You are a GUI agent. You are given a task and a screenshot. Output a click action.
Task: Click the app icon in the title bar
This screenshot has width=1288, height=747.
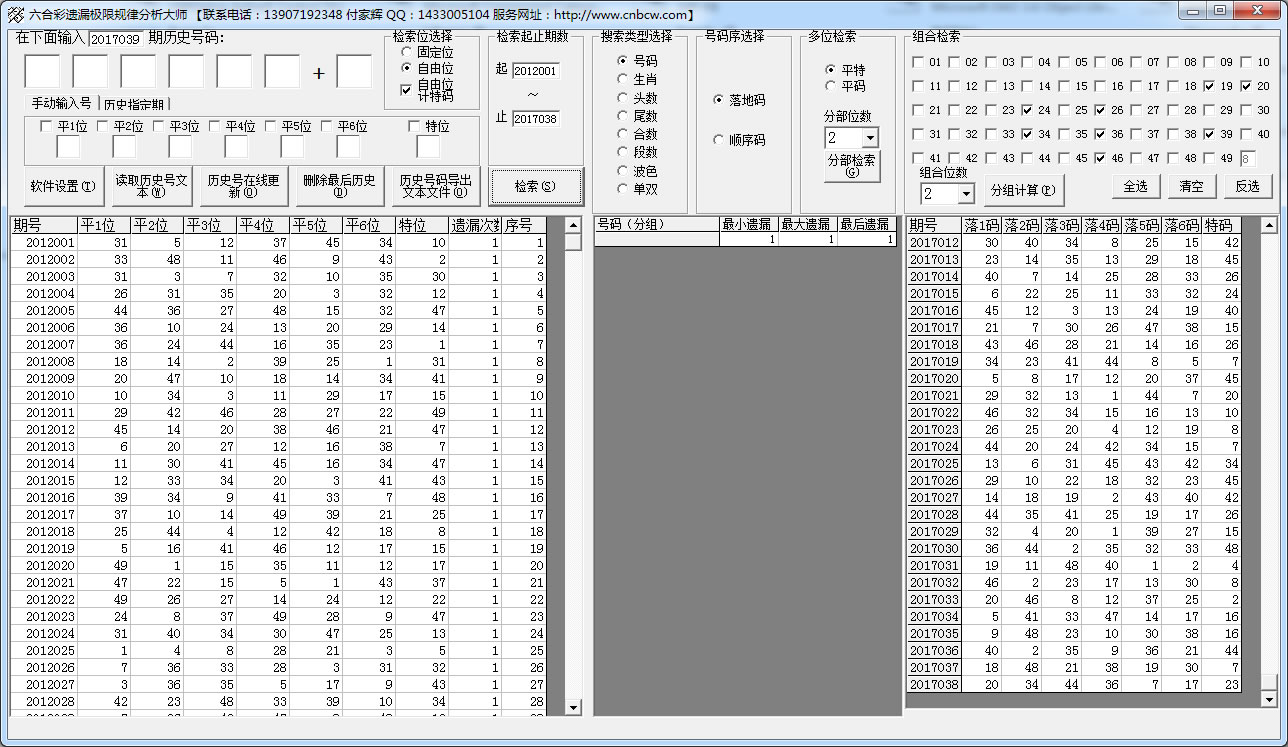tap(15, 14)
